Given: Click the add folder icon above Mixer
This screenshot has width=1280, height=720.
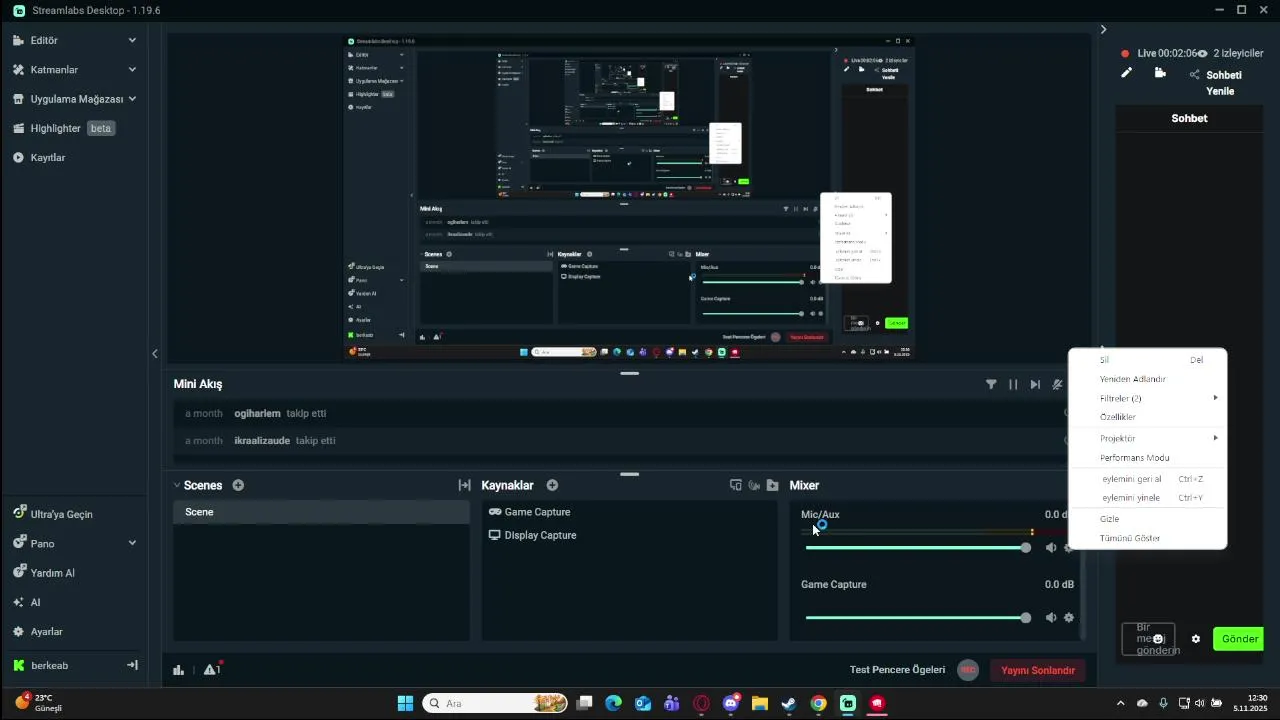Looking at the screenshot, I should pyautogui.click(x=772, y=485).
